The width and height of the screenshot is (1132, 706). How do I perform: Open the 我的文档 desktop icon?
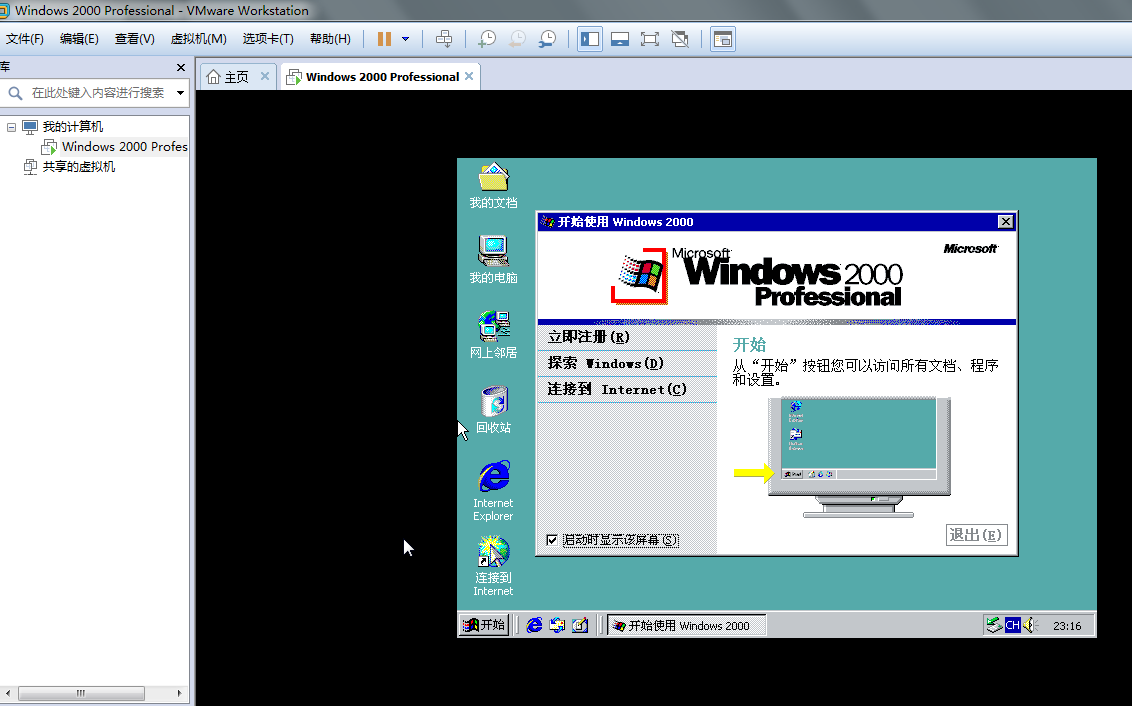click(493, 186)
